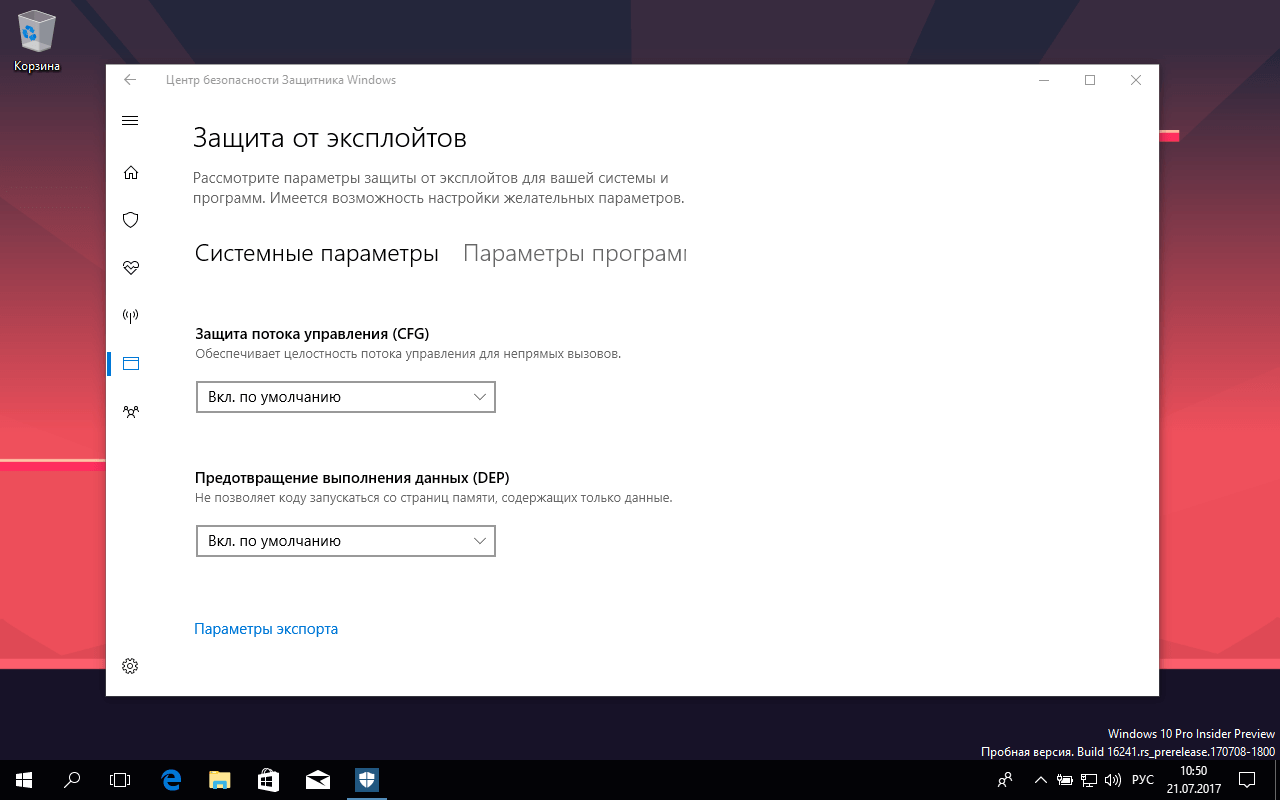Select the App & browser control icon
Image resolution: width=1280 pixels, height=800 pixels.
130,363
